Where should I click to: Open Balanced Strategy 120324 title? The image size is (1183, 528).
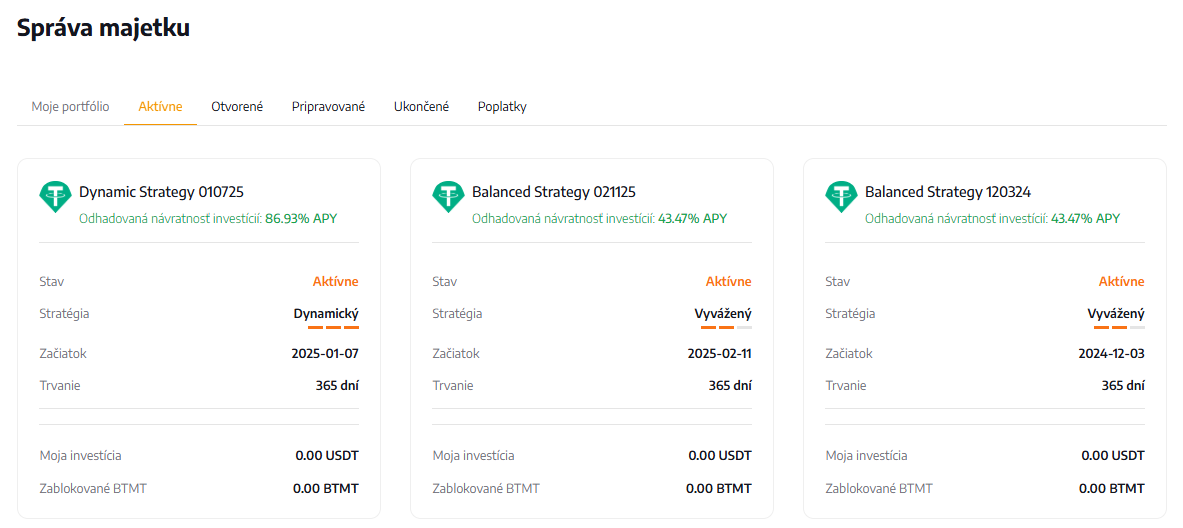947,192
